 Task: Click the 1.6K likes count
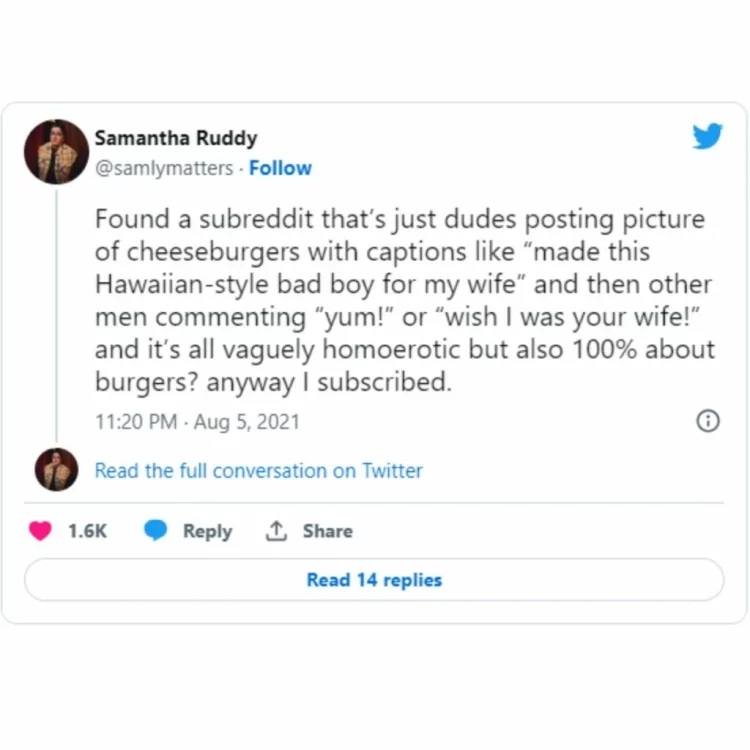coord(87,532)
